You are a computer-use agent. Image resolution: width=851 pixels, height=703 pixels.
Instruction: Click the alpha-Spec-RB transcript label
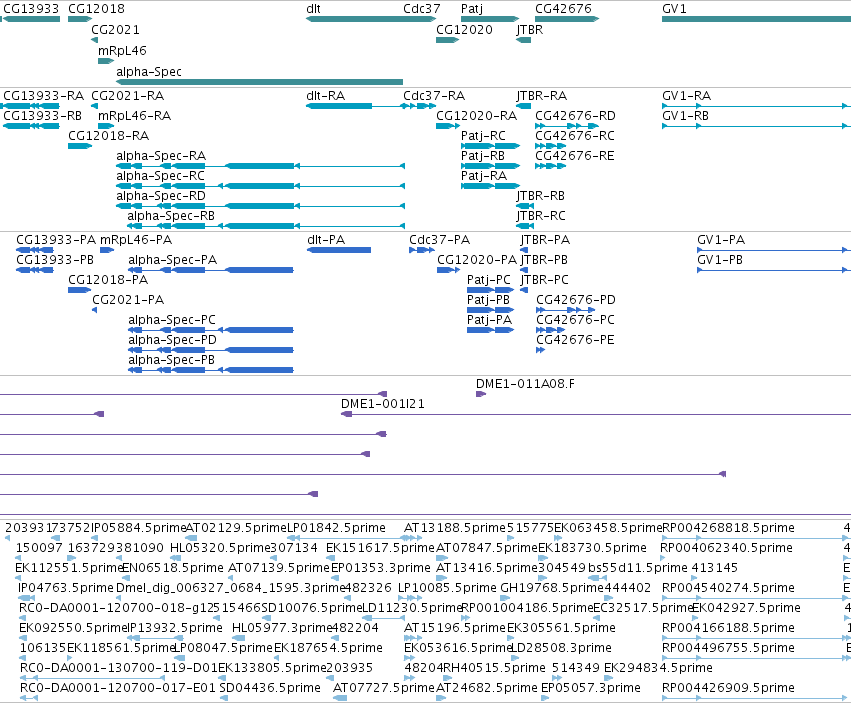(x=171, y=216)
